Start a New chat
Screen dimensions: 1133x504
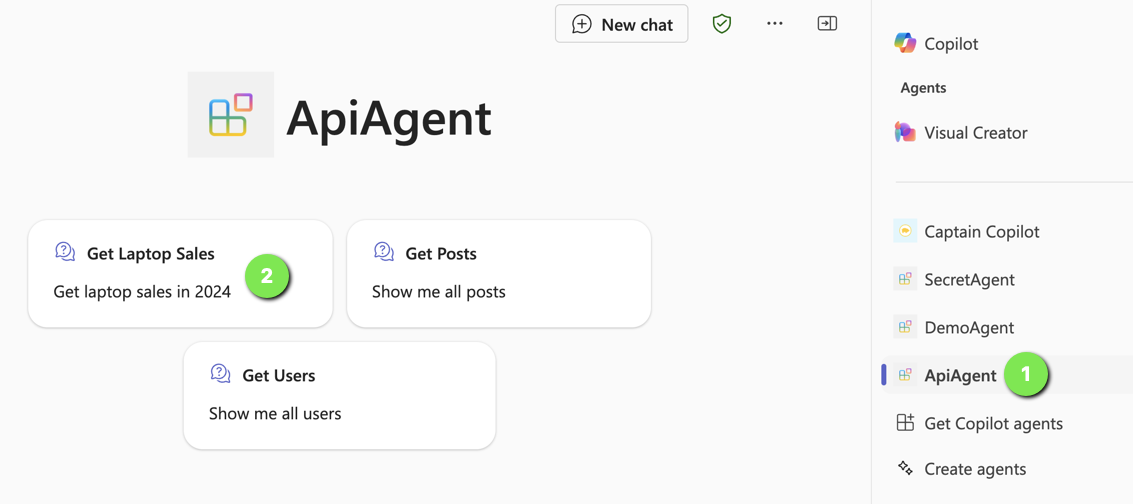coord(621,24)
